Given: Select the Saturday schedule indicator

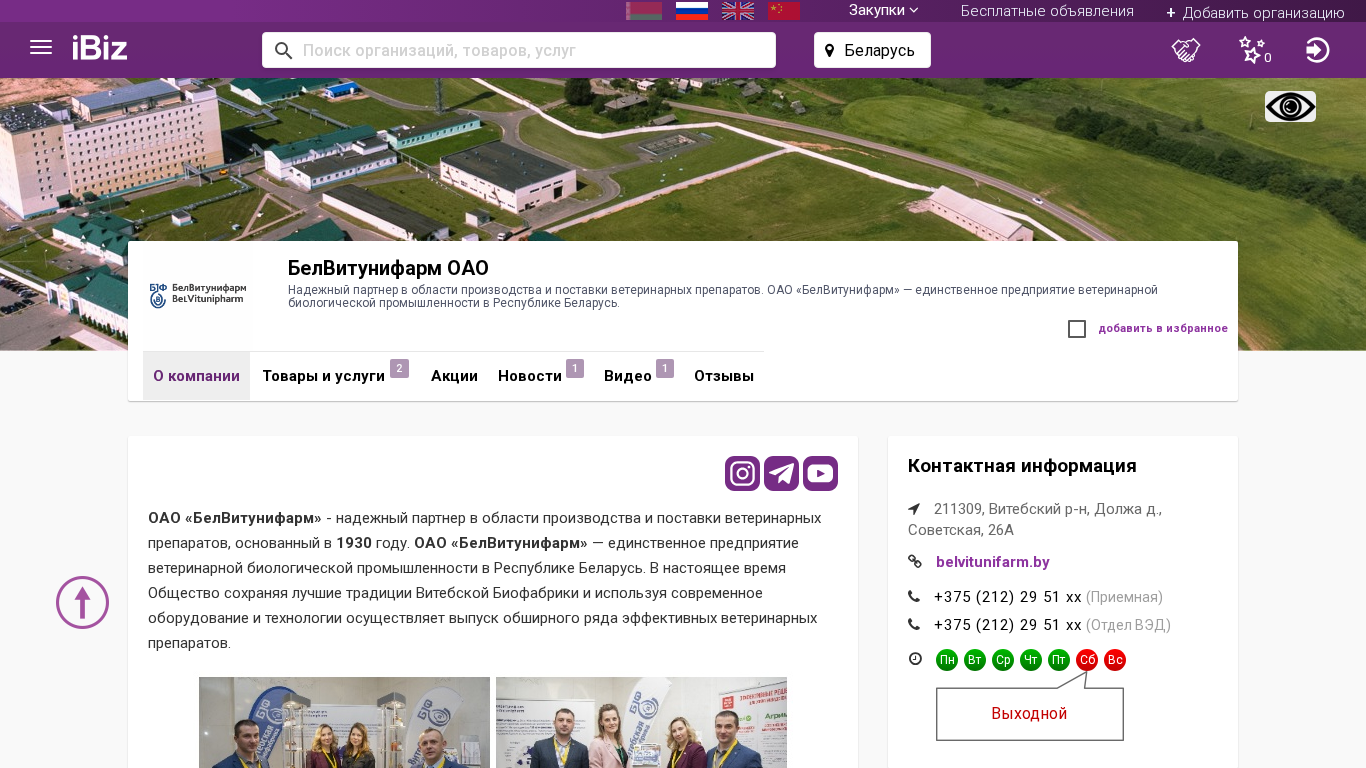Looking at the screenshot, I should point(1087,660).
